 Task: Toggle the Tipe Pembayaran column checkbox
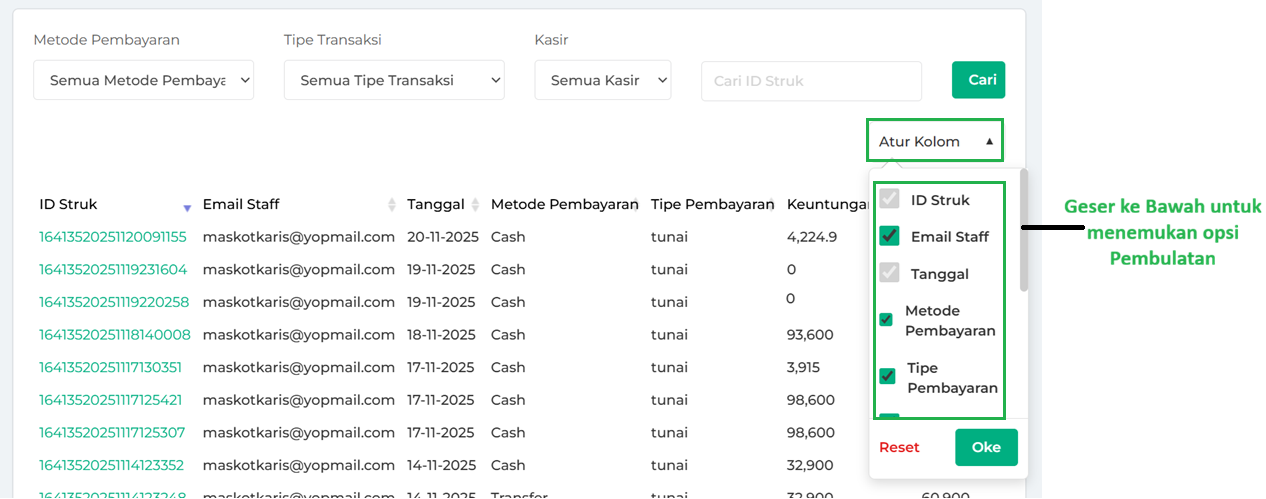887,376
